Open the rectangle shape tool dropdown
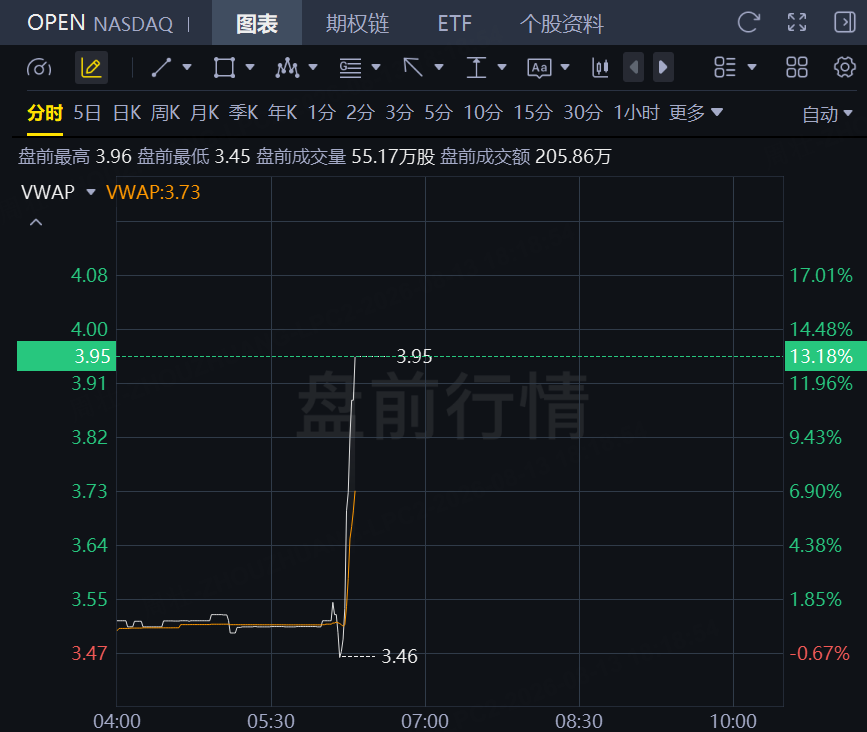The width and height of the screenshot is (867, 732). pos(250,67)
